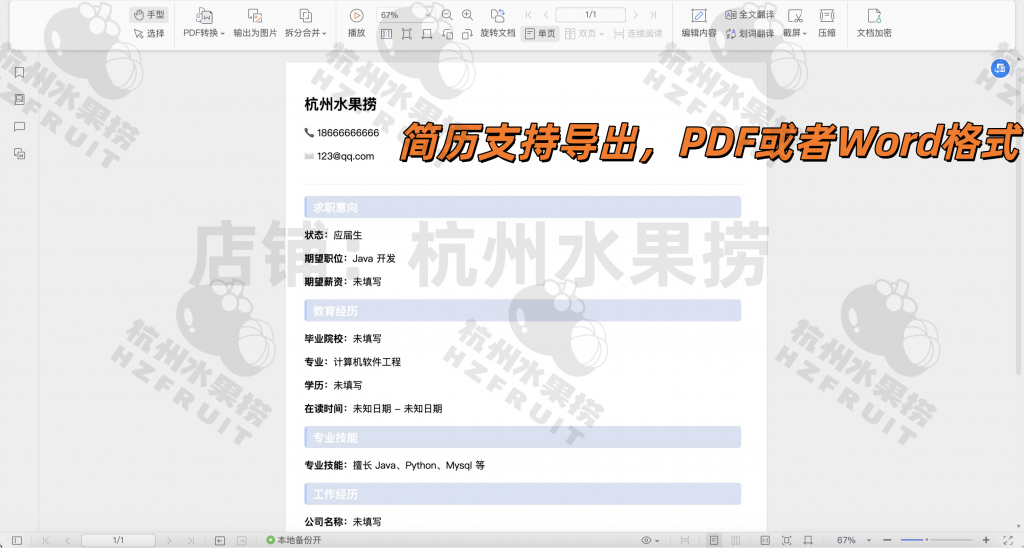
Task: Click the blue floating assistant button
Action: pyautogui.click(x=1000, y=68)
